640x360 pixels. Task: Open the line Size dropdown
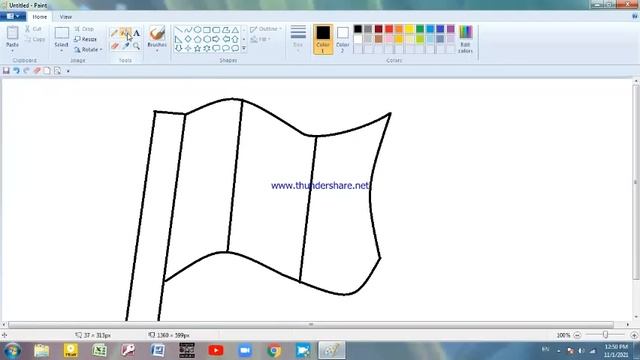[x=298, y=38]
